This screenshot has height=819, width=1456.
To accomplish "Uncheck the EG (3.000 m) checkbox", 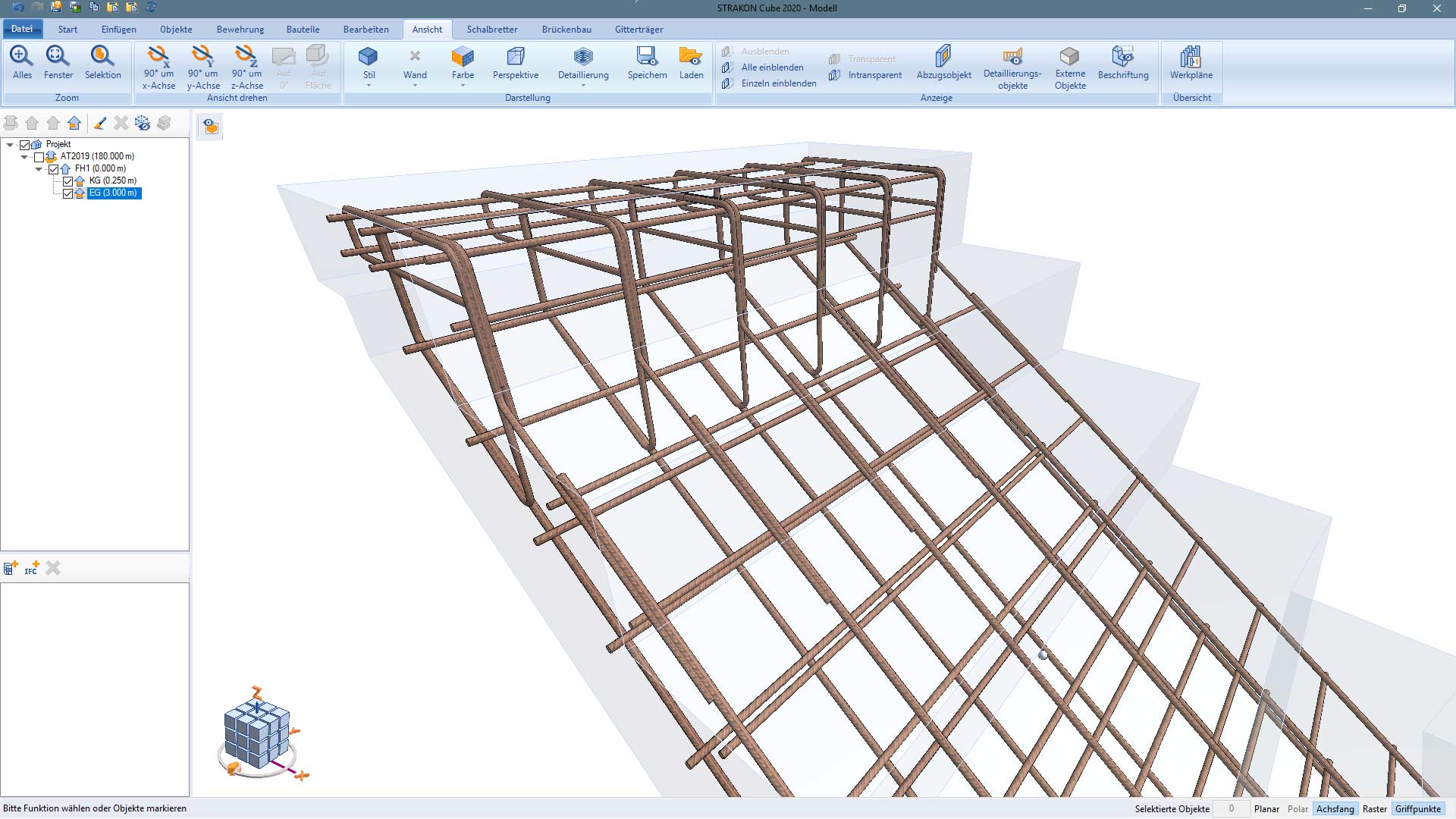I will coord(68,193).
